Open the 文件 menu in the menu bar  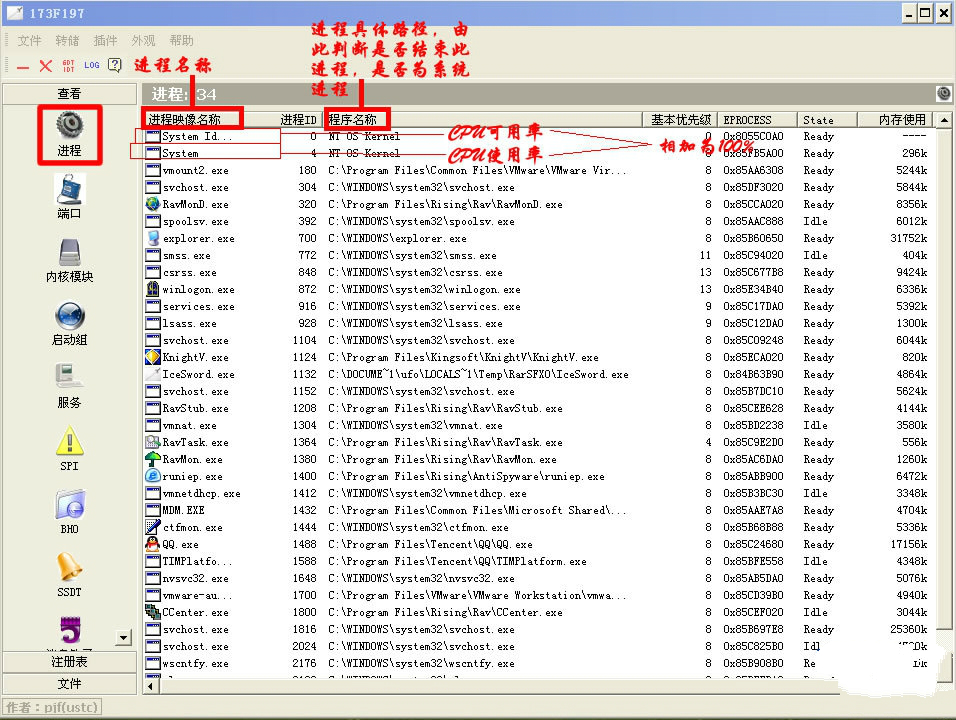coord(30,41)
